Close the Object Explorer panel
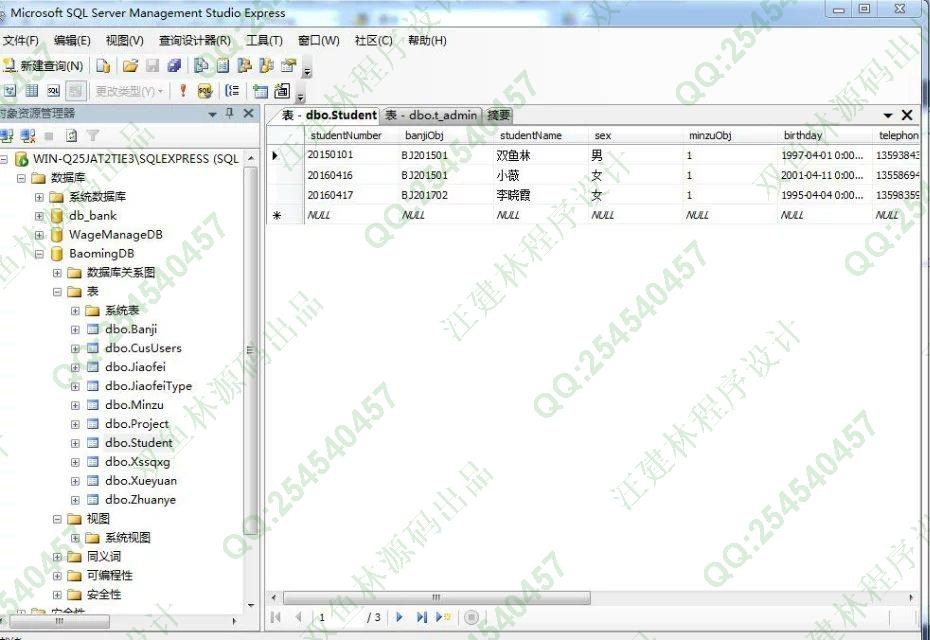This screenshot has width=930, height=640. coord(249,113)
